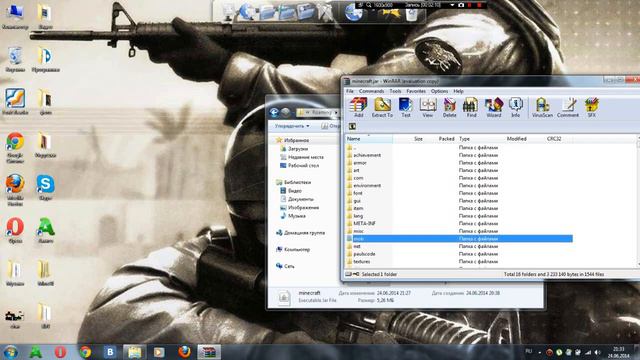This screenshot has width=640, height=360.
Task: Open the Google Chrome desktop shortcut
Action: pos(15,147)
